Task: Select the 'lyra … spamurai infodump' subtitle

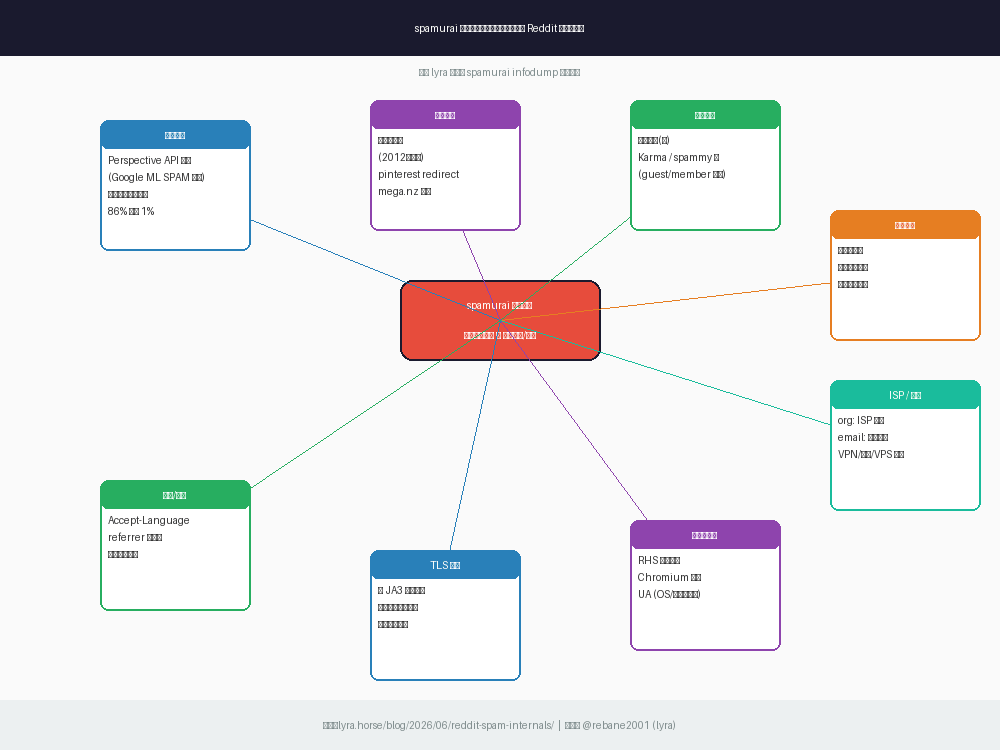Action: tap(499, 72)
